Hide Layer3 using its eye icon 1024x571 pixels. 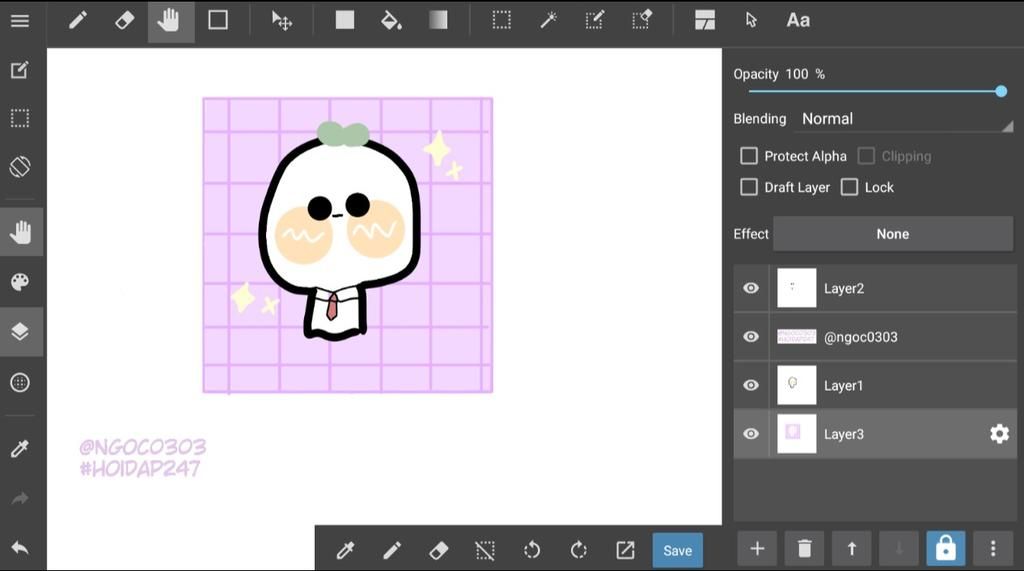tap(751, 434)
